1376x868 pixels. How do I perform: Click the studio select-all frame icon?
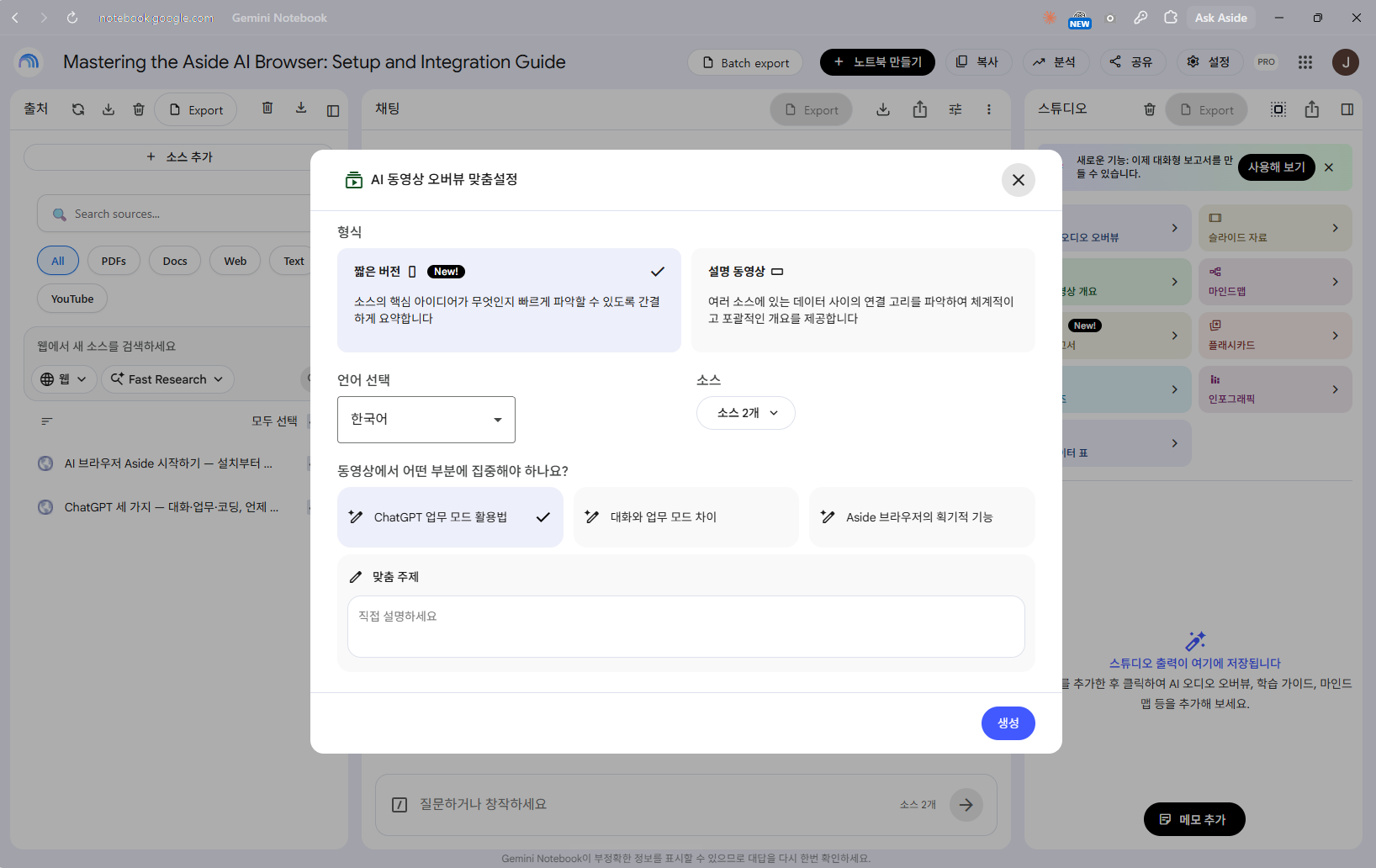click(x=1278, y=109)
